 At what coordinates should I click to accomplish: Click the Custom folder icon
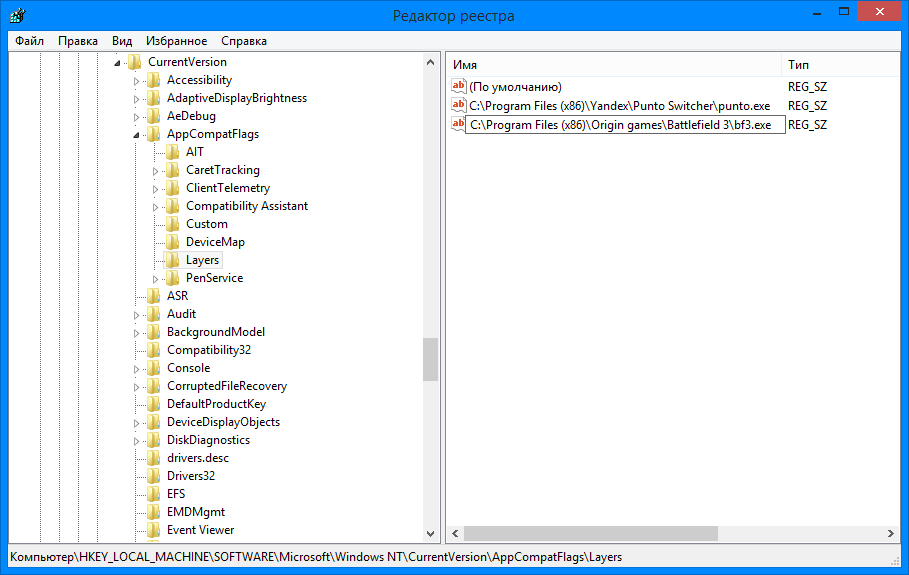coord(173,223)
